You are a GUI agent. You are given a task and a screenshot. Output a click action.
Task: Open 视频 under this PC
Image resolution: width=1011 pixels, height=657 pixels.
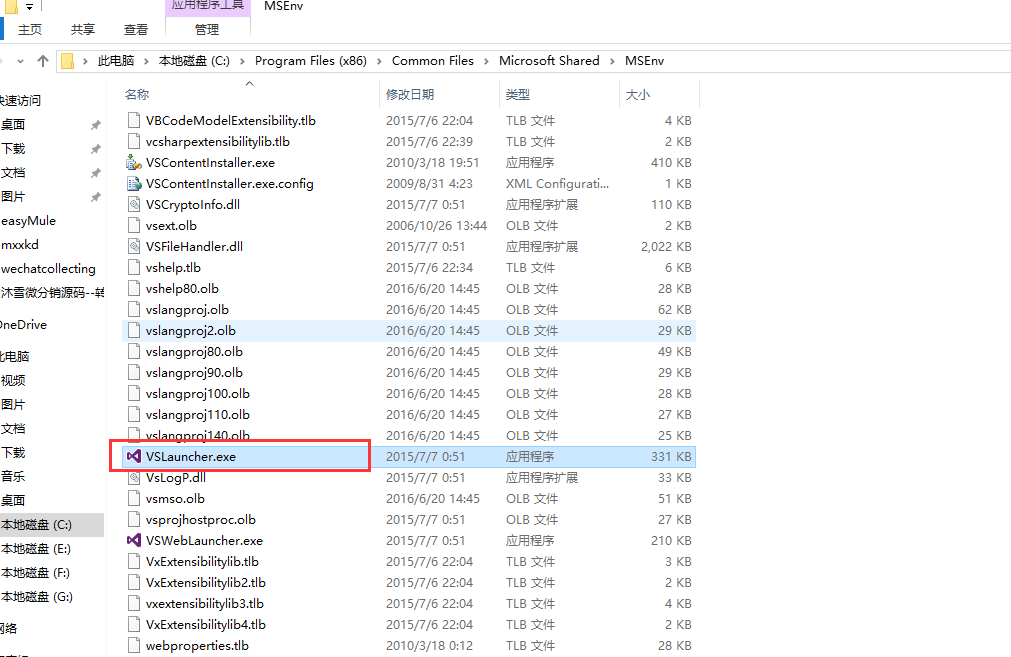coord(13,380)
